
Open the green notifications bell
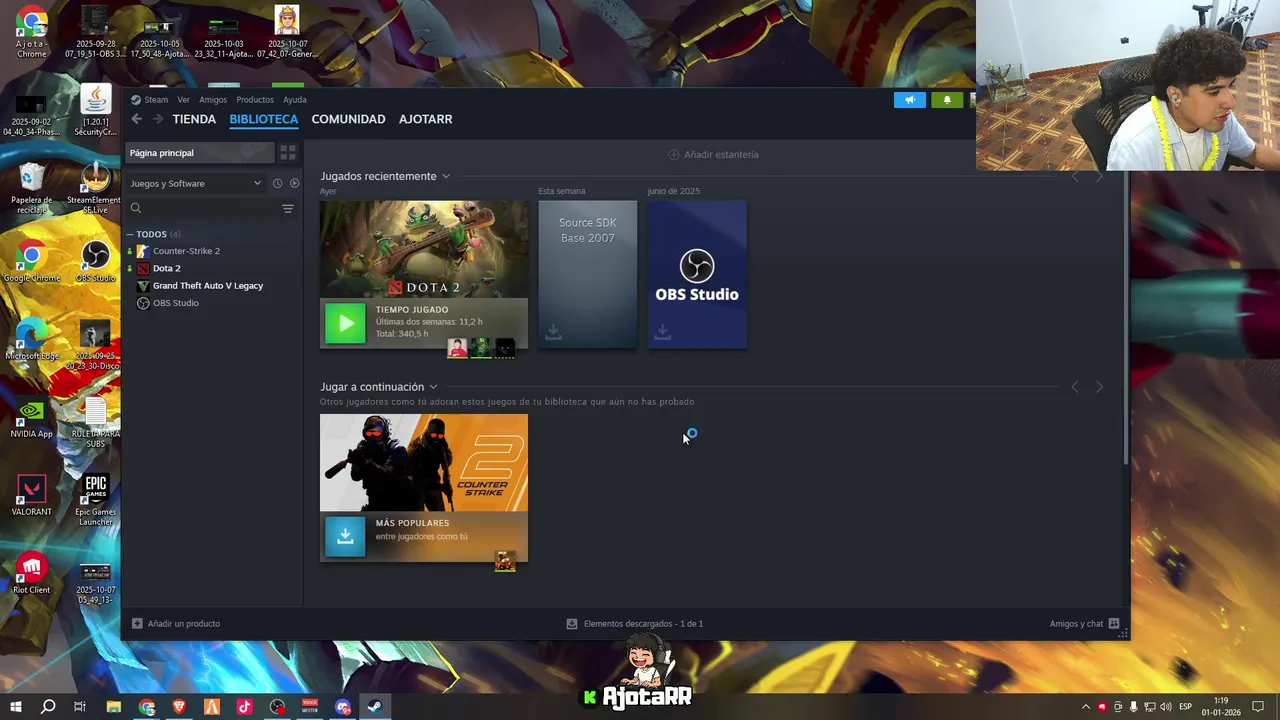(x=947, y=100)
